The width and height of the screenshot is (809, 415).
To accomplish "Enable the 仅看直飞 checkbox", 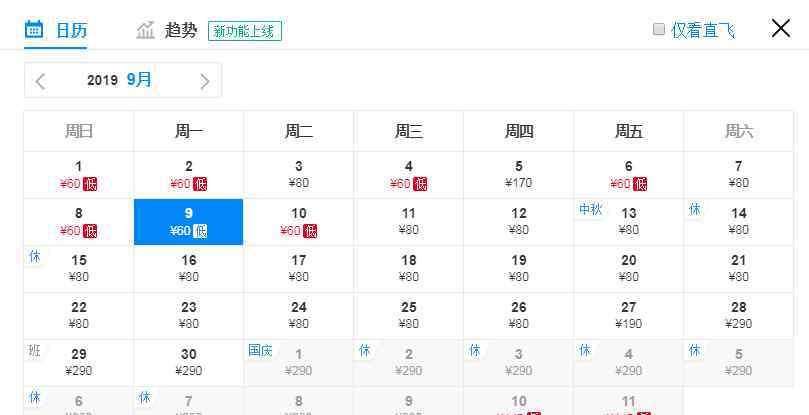I will [x=659, y=29].
